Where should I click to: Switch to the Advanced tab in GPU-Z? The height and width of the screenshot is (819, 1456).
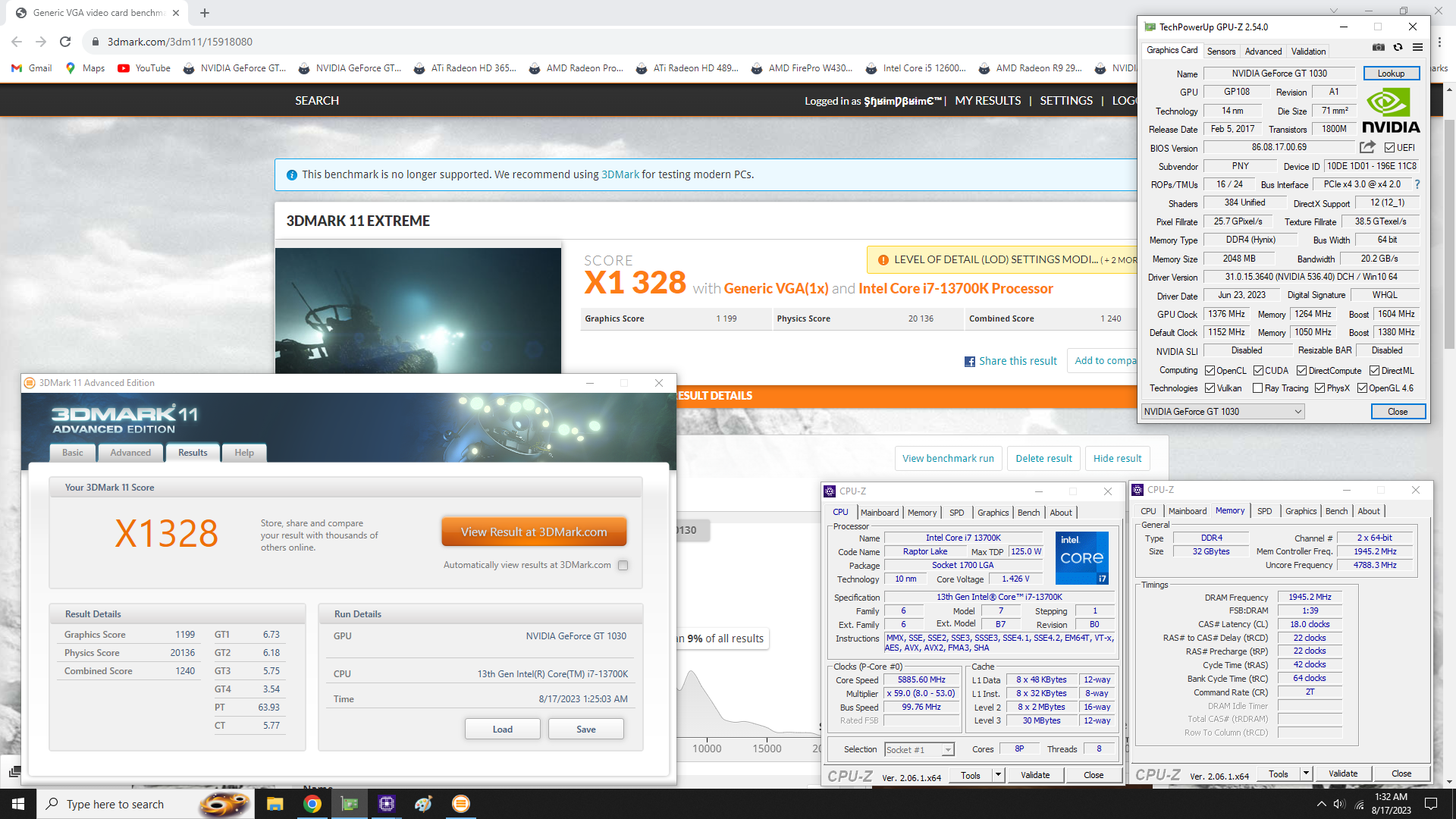[x=1263, y=52]
